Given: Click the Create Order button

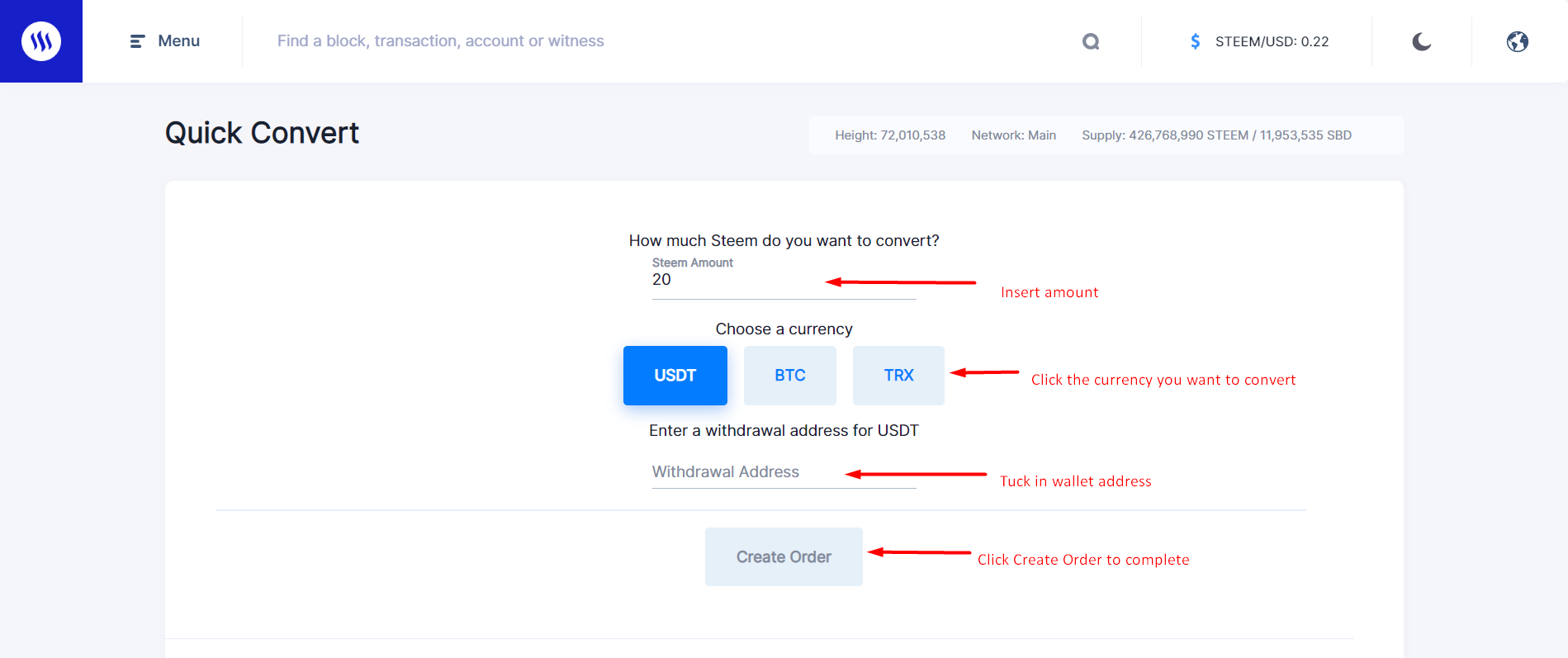Looking at the screenshot, I should click(x=784, y=557).
